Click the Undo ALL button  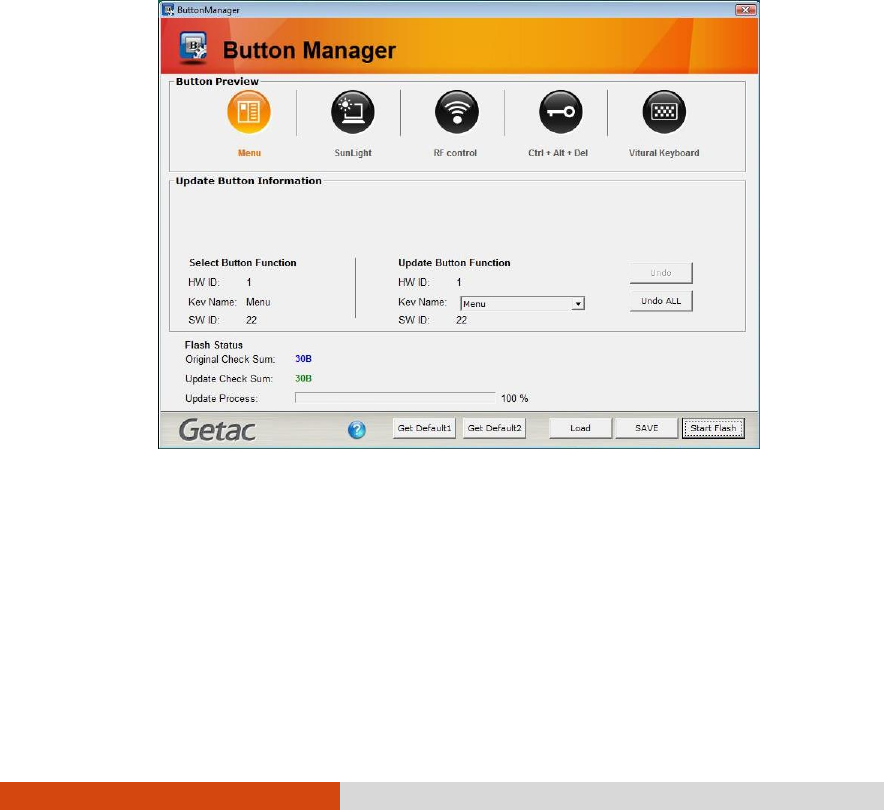(661, 301)
